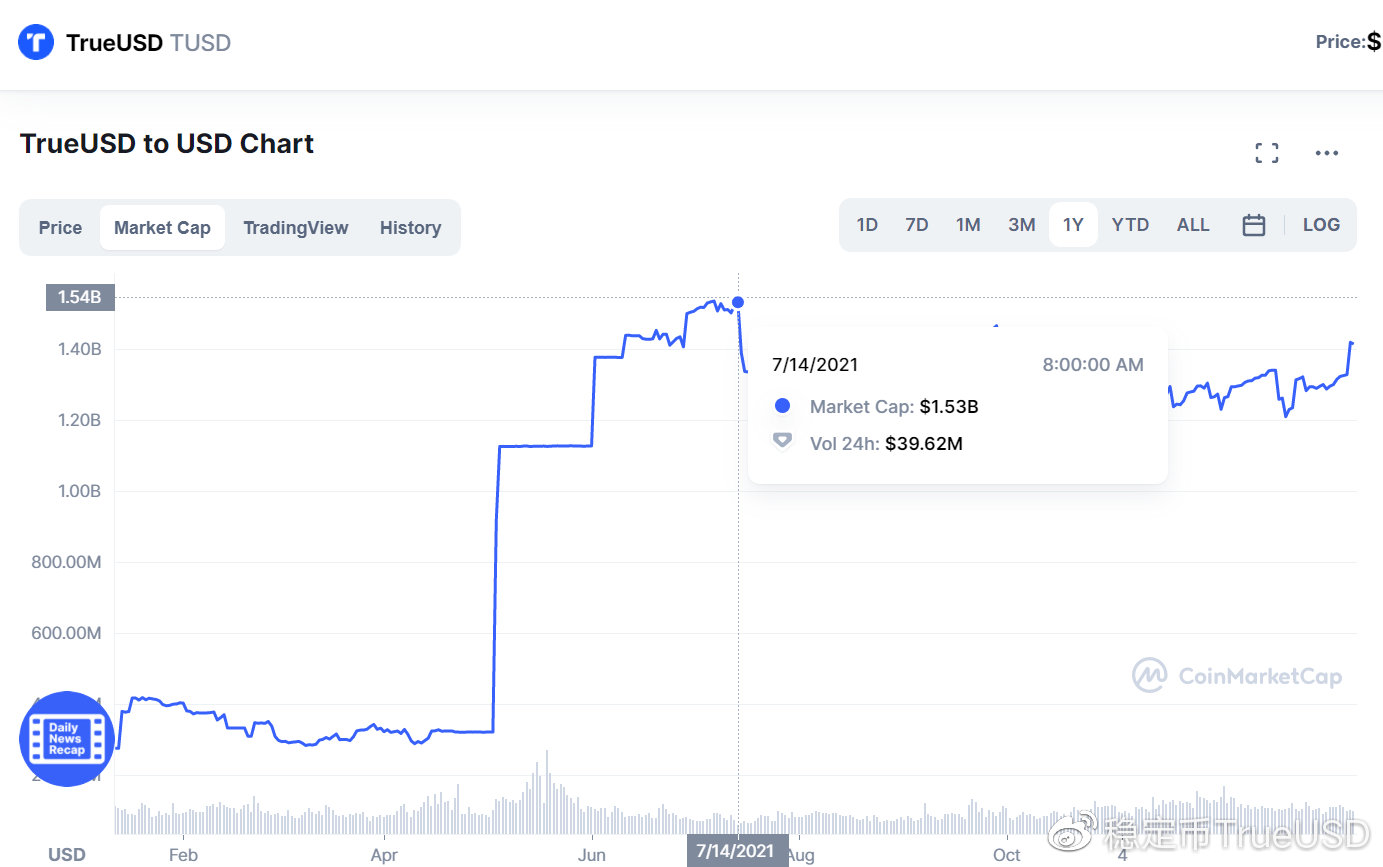The height and width of the screenshot is (867, 1383).
Task: Select the 1Y chart range
Action: tap(1073, 225)
